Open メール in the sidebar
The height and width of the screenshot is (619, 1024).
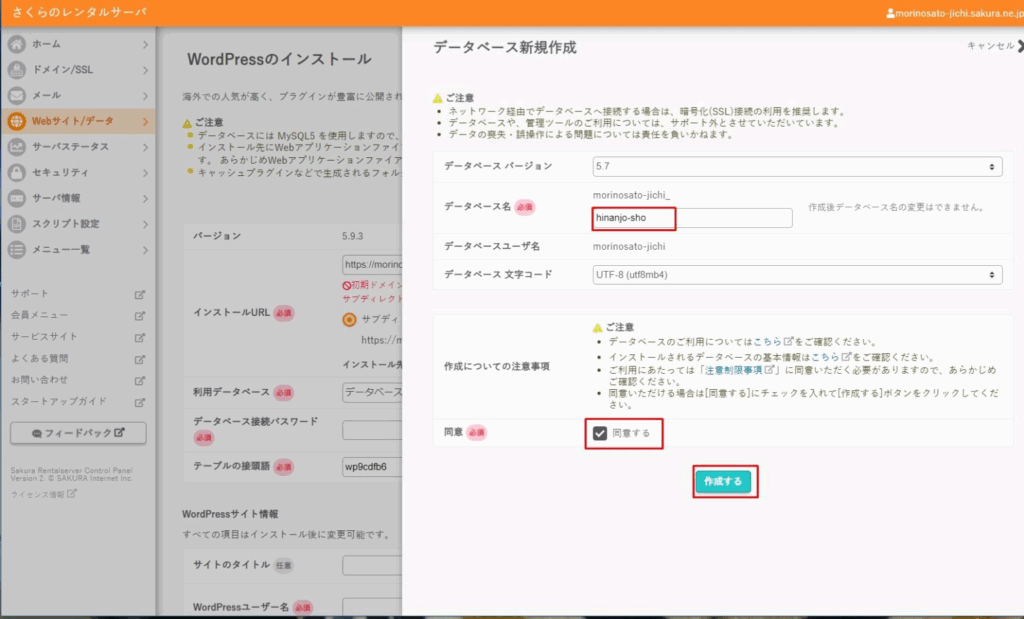coord(78,95)
